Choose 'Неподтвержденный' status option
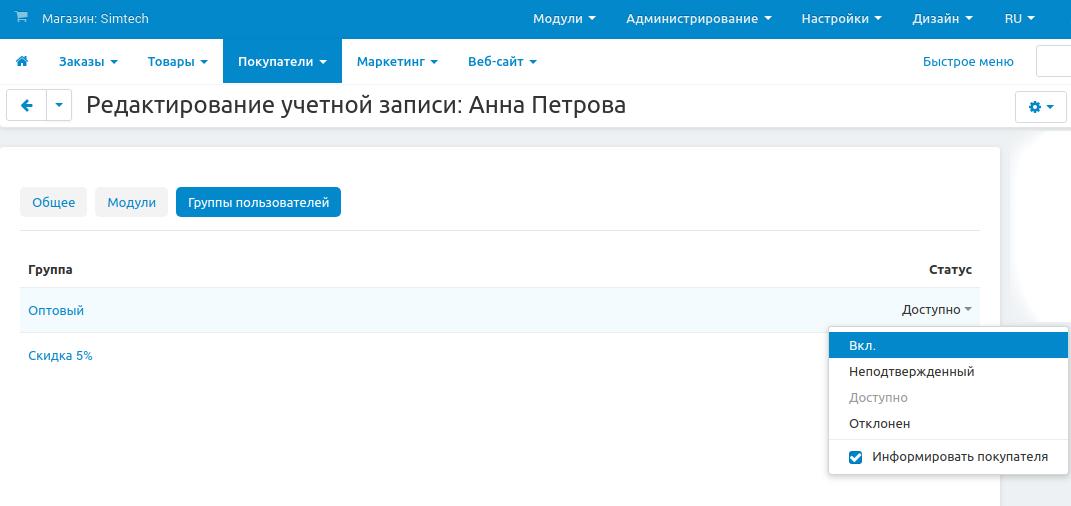Image resolution: width=1071 pixels, height=506 pixels. click(911, 371)
